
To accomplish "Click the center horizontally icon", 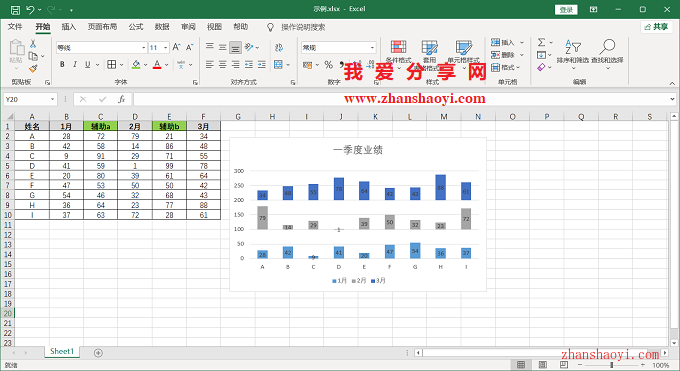I will 222,65.
